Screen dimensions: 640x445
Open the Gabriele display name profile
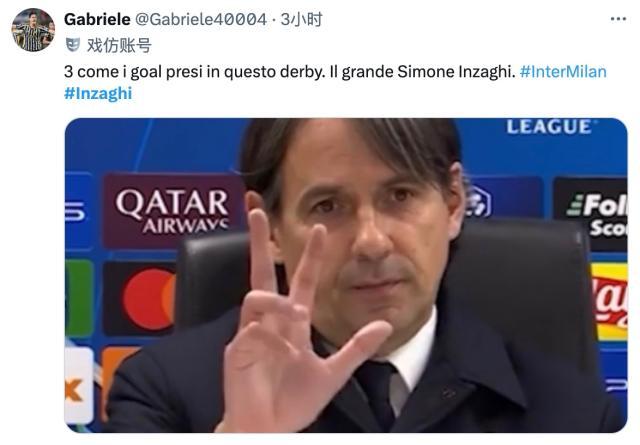click(x=97, y=19)
